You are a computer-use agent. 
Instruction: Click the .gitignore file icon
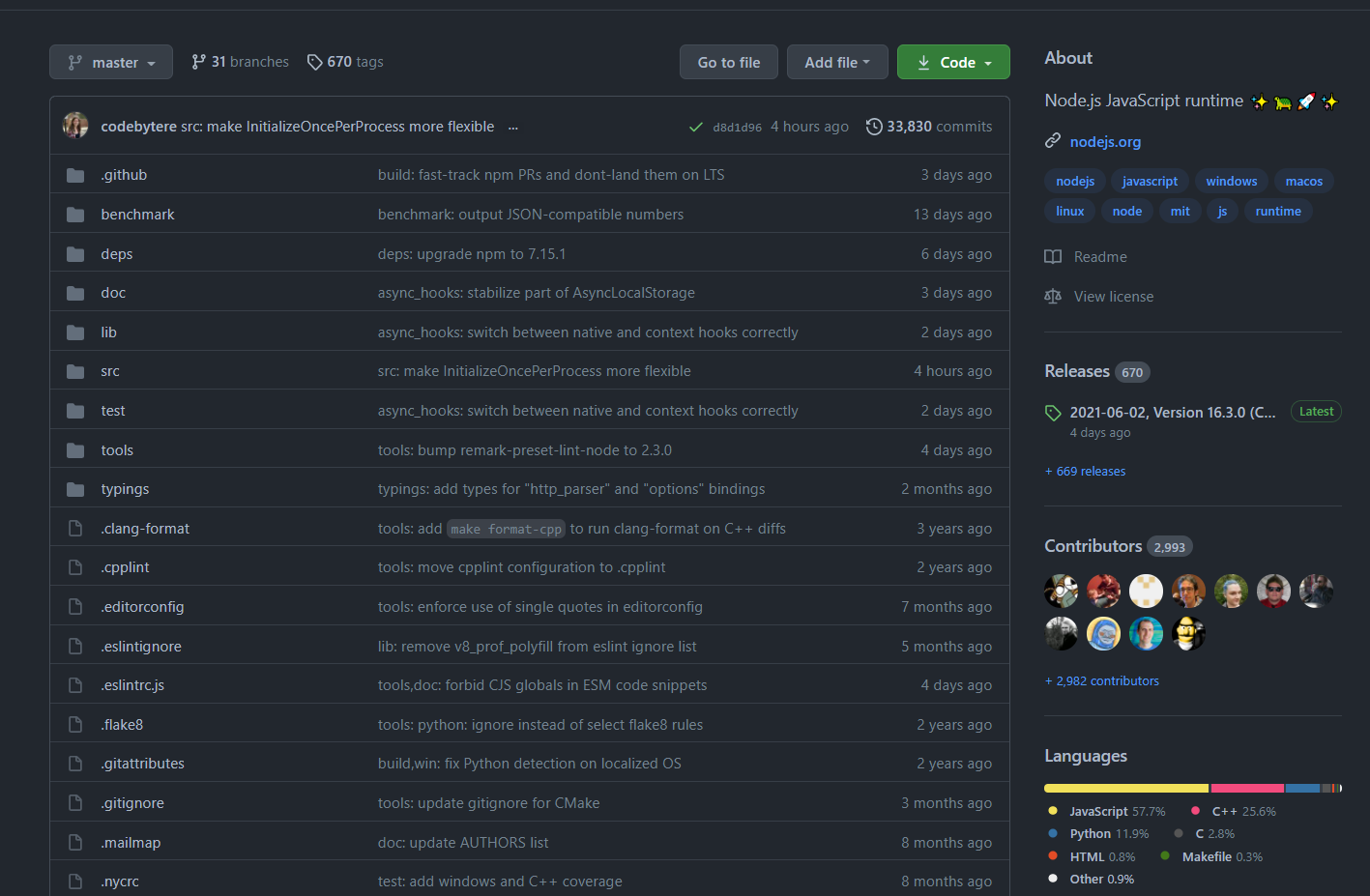(75, 803)
